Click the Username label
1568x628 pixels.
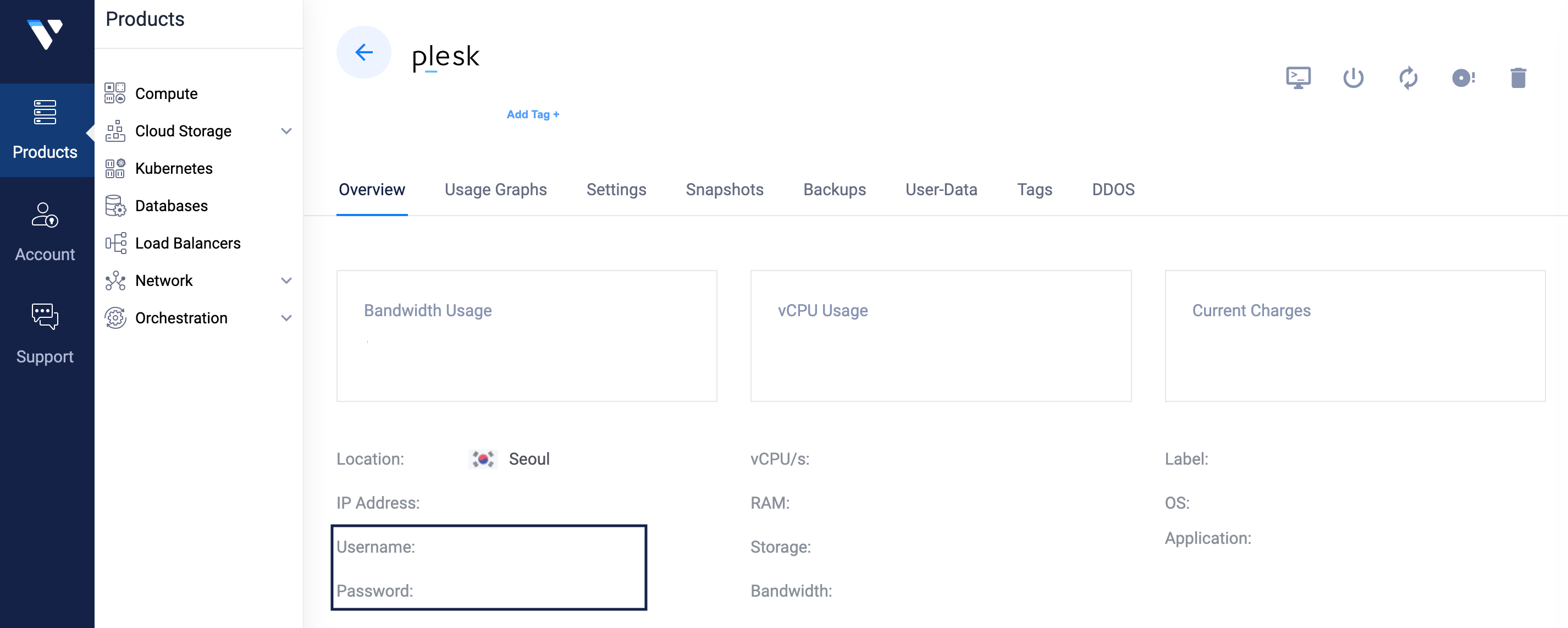[x=376, y=547]
